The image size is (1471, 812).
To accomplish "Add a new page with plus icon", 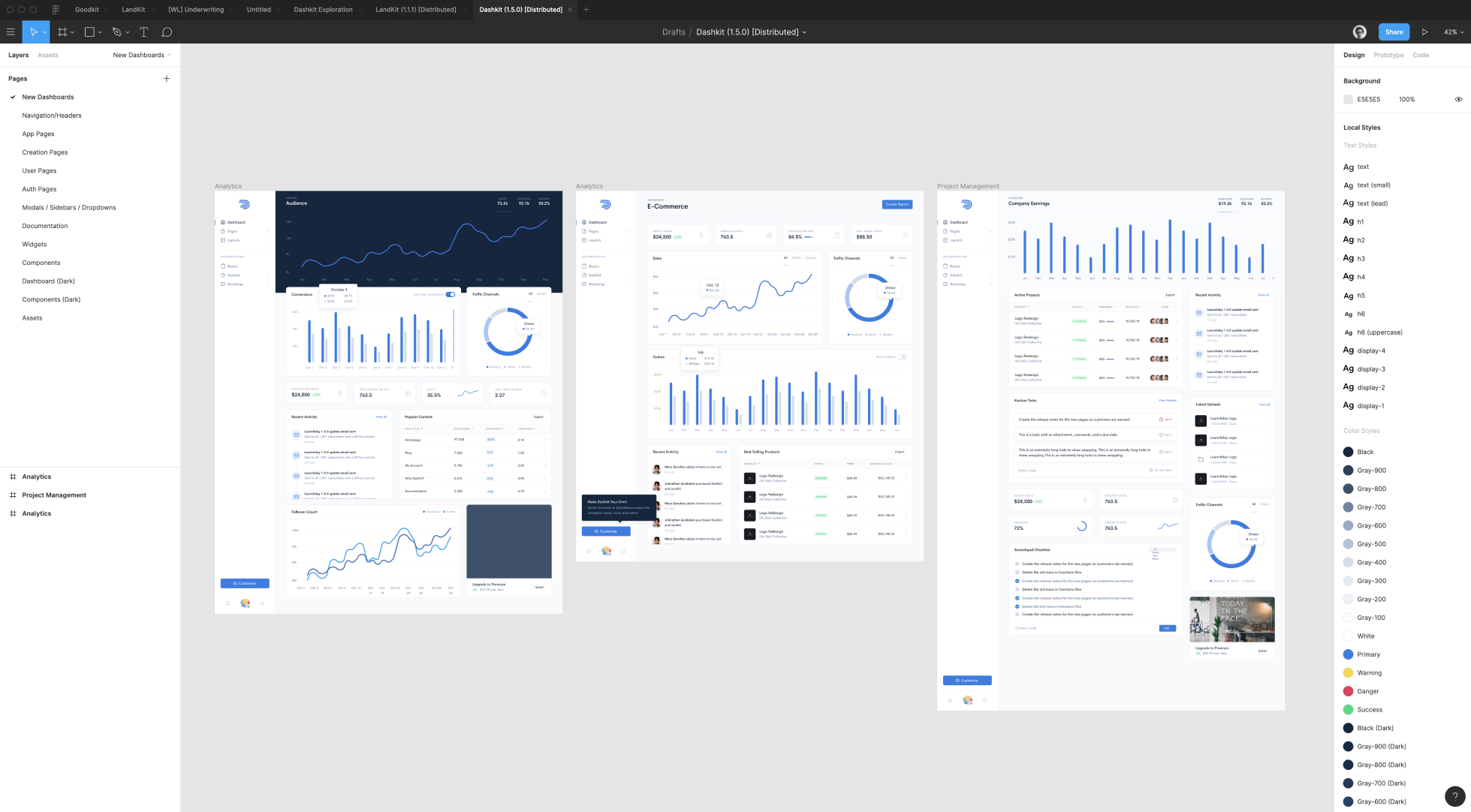I will pyautogui.click(x=167, y=79).
